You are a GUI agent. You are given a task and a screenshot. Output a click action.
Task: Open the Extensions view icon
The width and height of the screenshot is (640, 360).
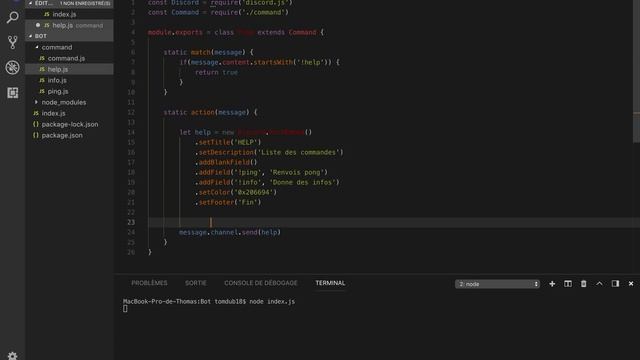(12, 93)
